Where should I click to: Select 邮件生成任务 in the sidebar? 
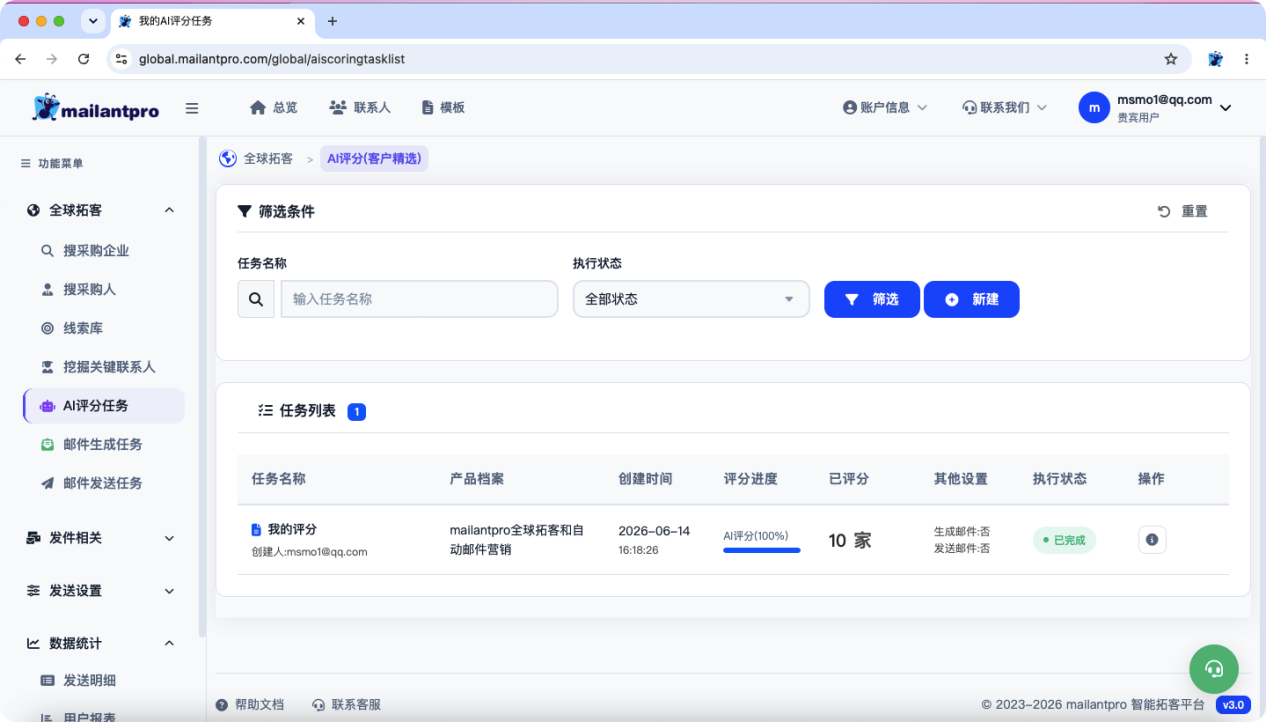pos(104,444)
